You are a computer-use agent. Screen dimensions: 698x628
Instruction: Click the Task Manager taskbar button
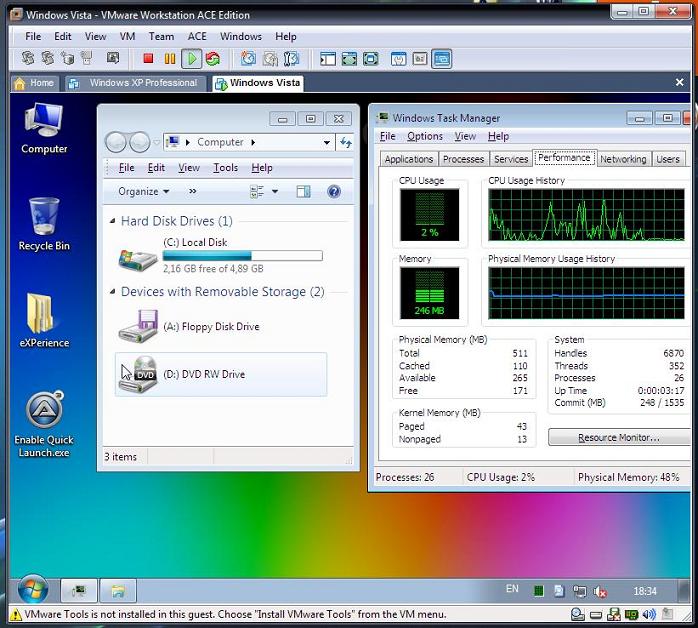click(79, 591)
